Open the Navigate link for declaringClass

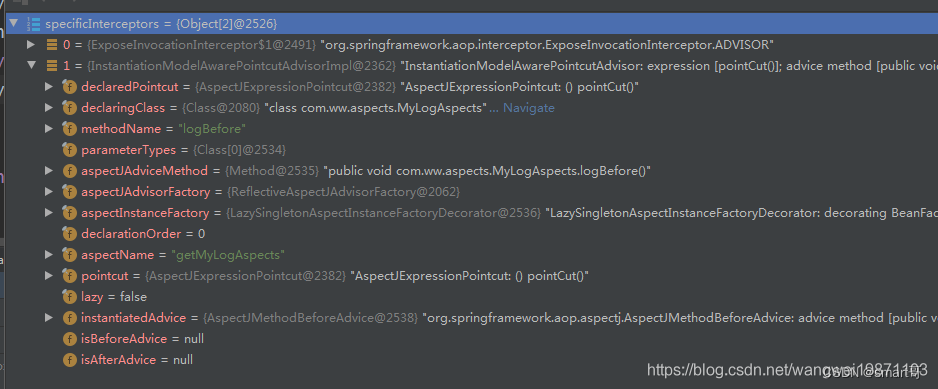(528, 108)
